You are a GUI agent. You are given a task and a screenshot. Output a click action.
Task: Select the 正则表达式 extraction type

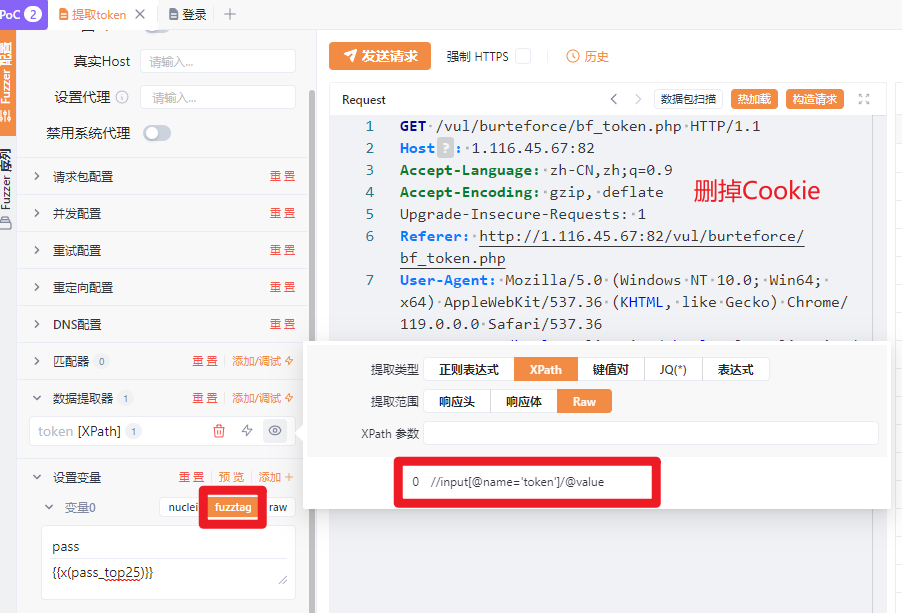(x=468, y=369)
